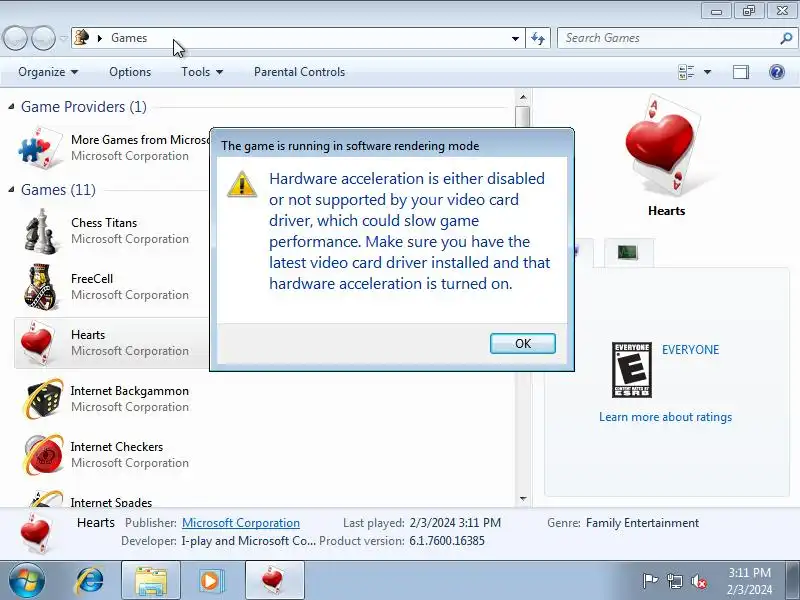Select the Hearts icon in the games list

coord(38,343)
